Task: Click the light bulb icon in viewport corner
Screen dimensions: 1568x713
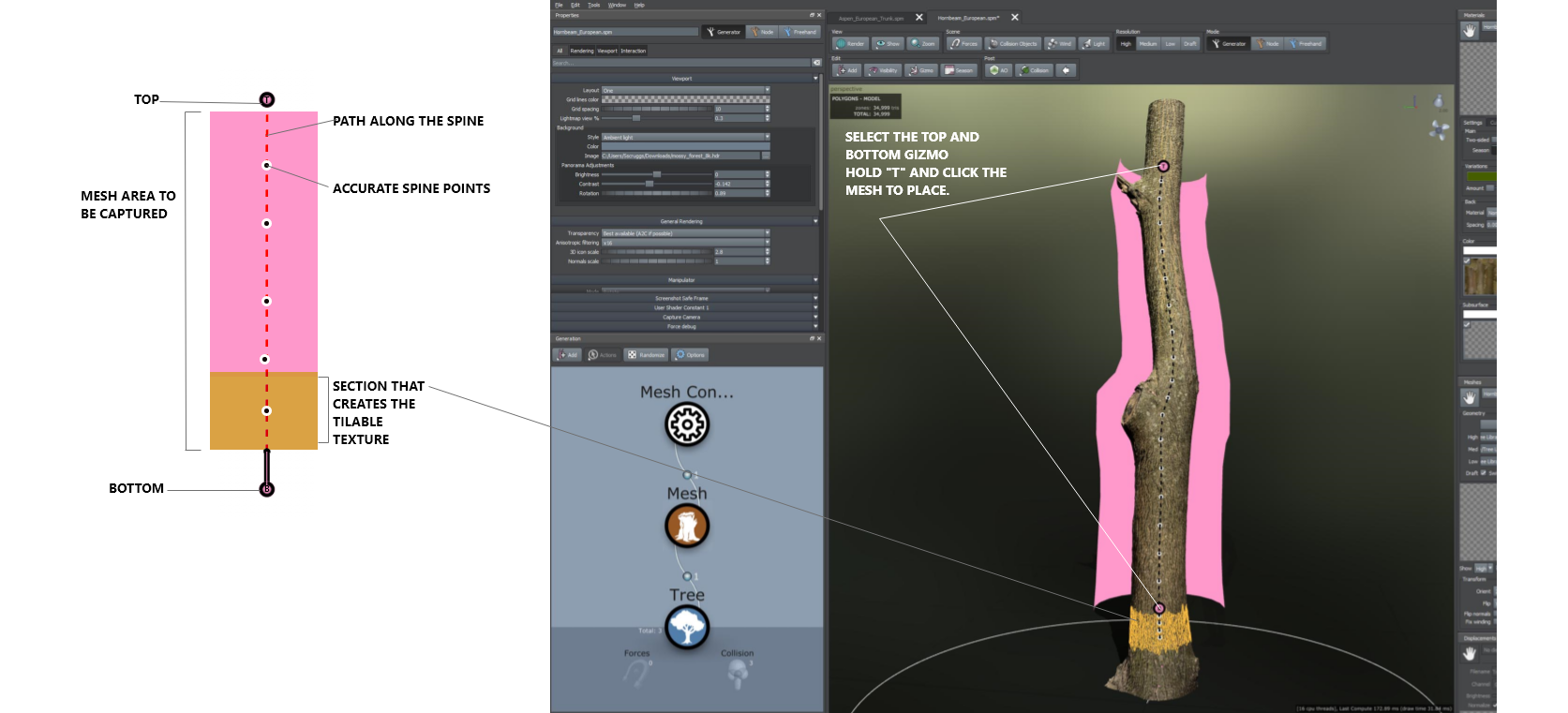Action: pyautogui.click(x=1439, y=100)
